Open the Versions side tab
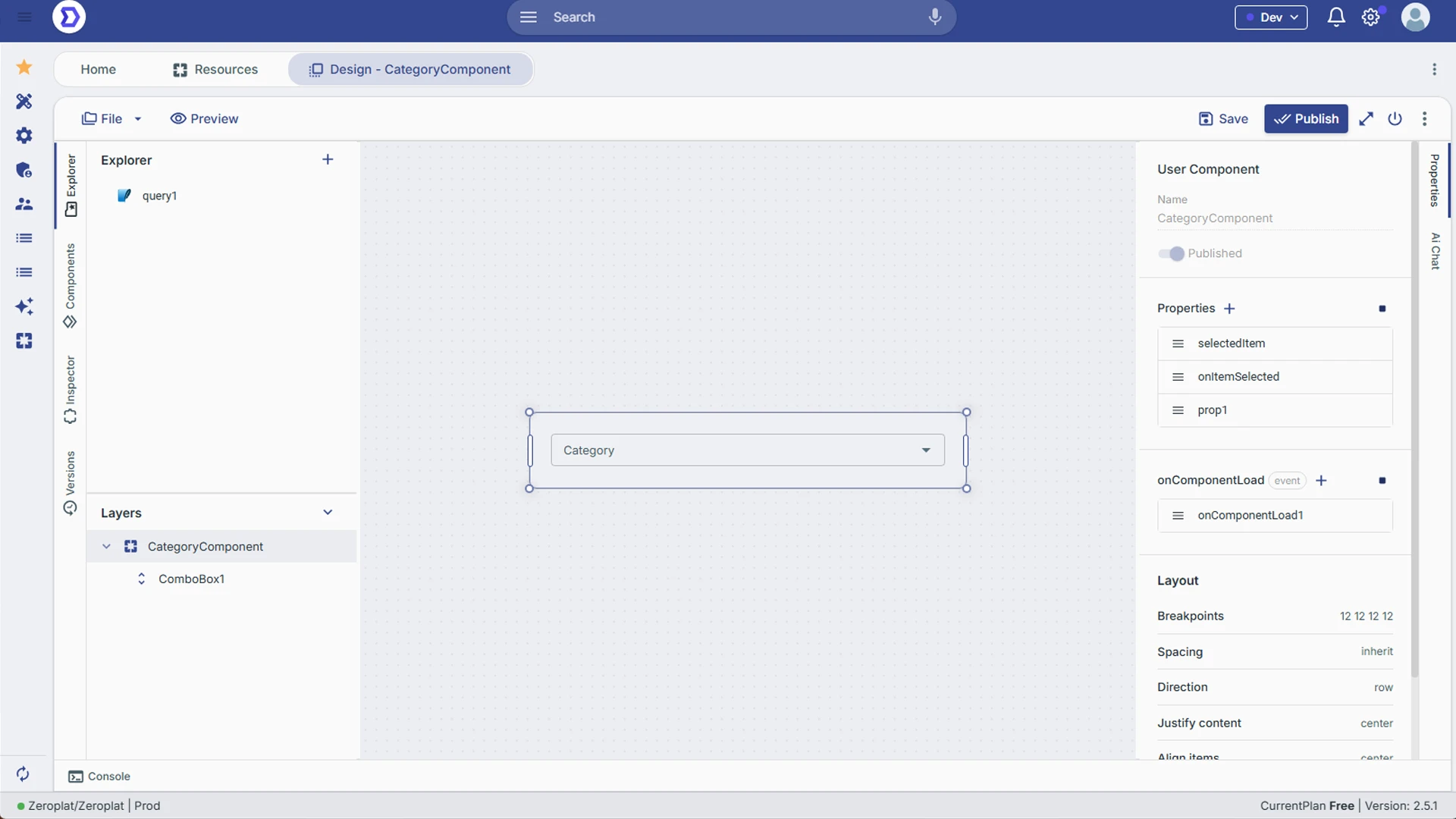 click(71, 482)
